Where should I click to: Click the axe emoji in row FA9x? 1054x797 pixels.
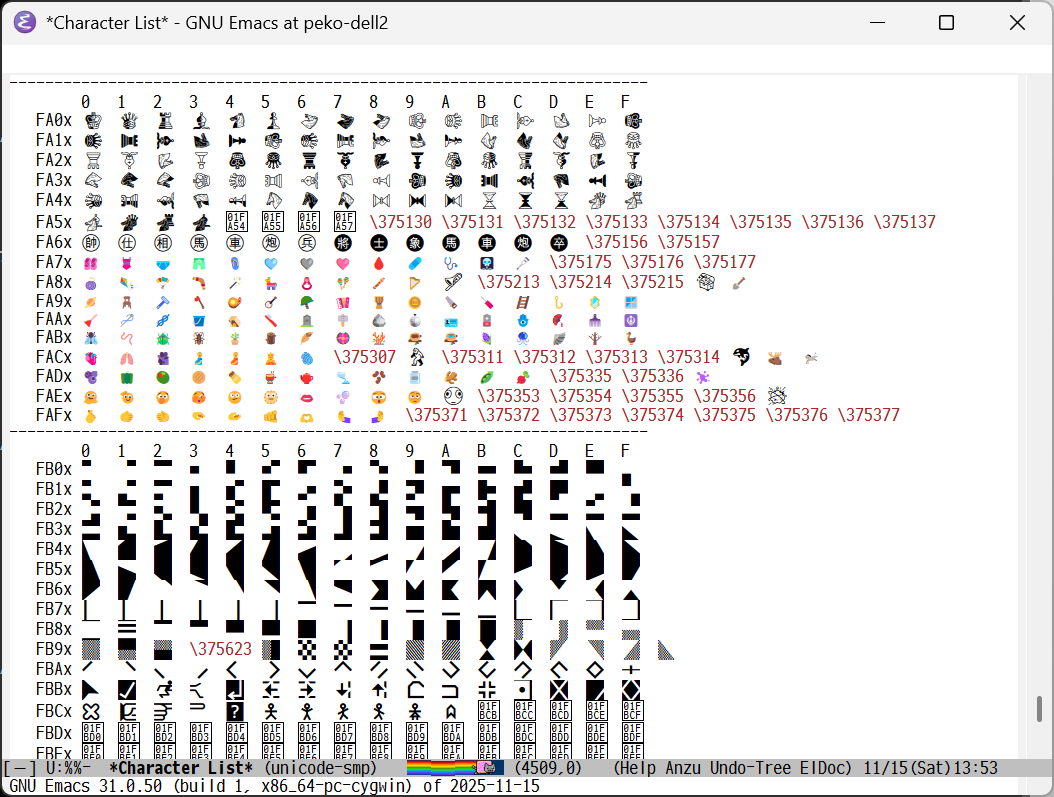click(193, 302)
